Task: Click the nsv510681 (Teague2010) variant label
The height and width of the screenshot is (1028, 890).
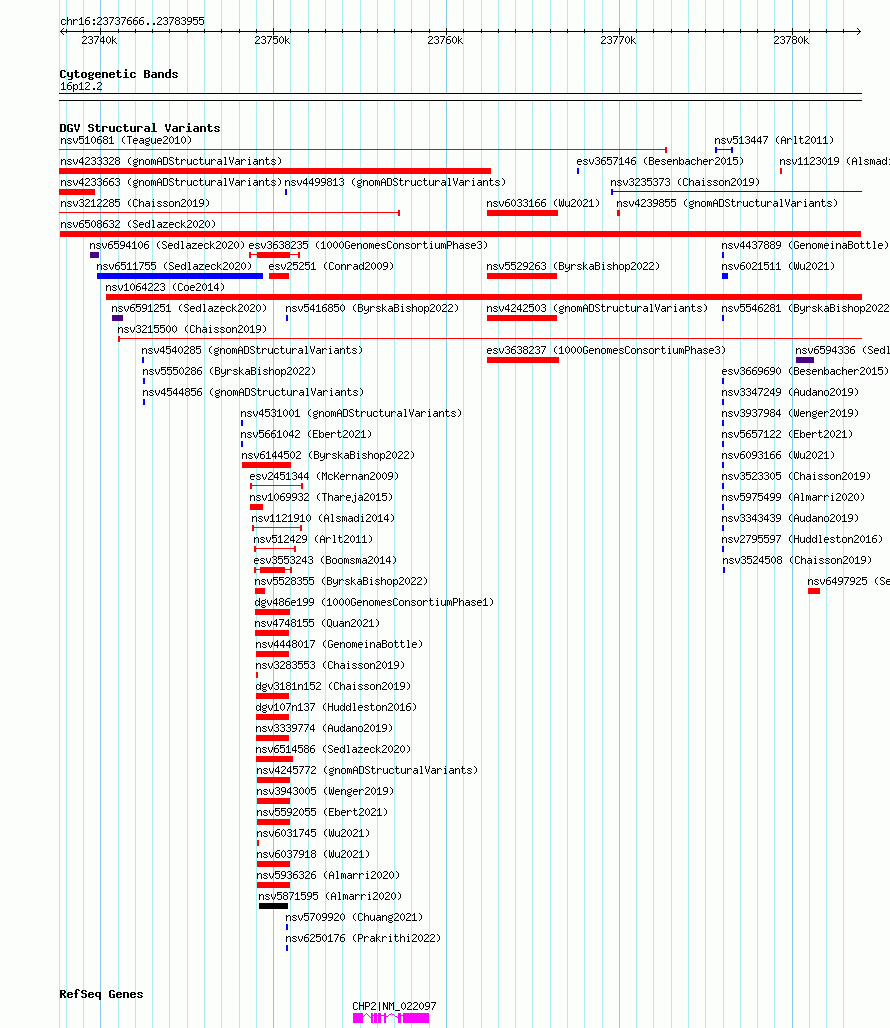Action: point(126,140)
